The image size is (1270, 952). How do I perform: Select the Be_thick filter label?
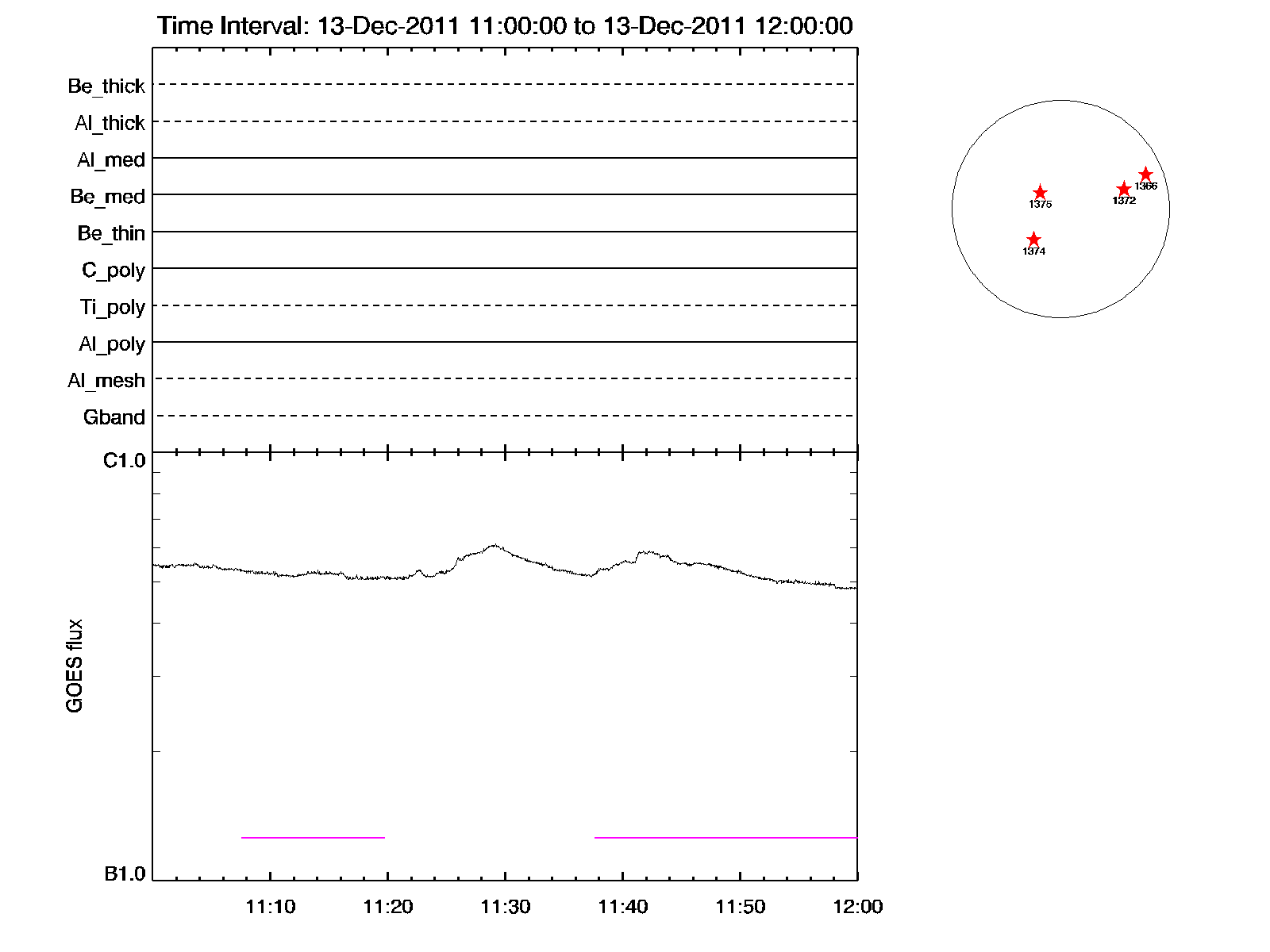(106, 86)
